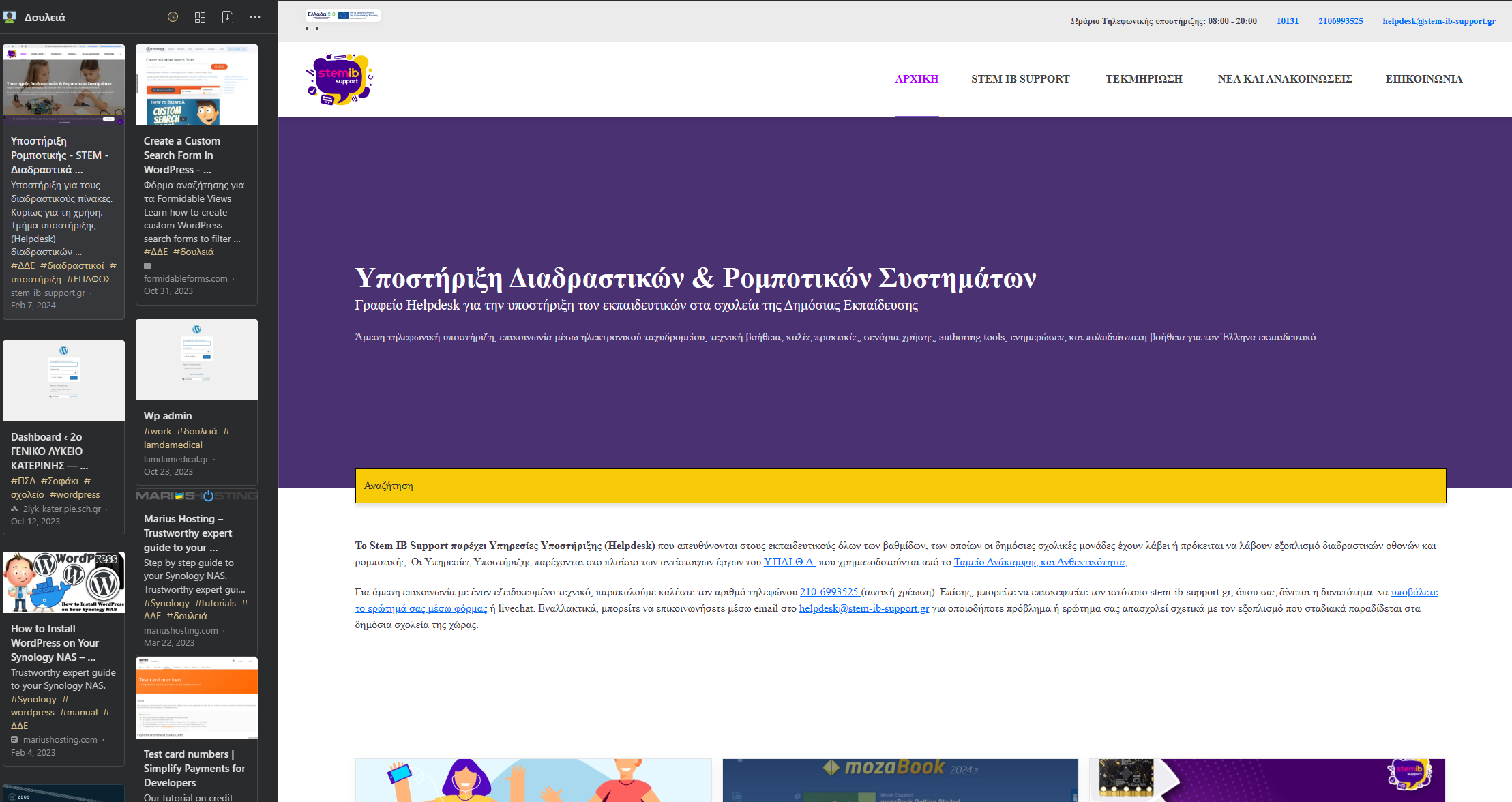
Task: Click note icon on formidableforms.com card
Action: pyautogui.click(x=147, y=266)
